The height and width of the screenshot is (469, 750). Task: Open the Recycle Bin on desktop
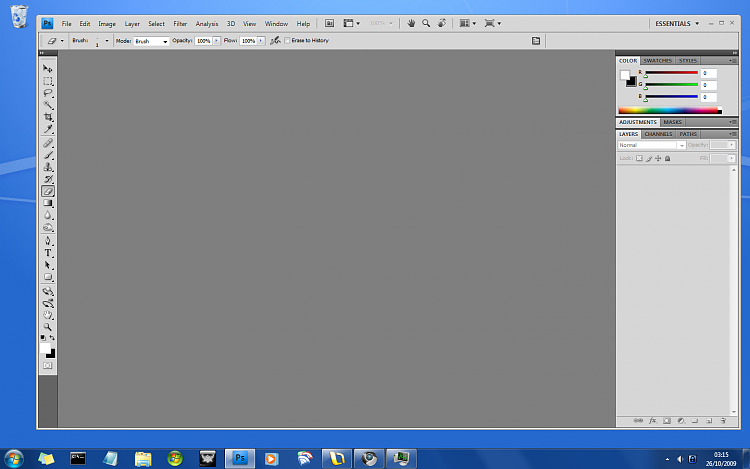(19, 16)
